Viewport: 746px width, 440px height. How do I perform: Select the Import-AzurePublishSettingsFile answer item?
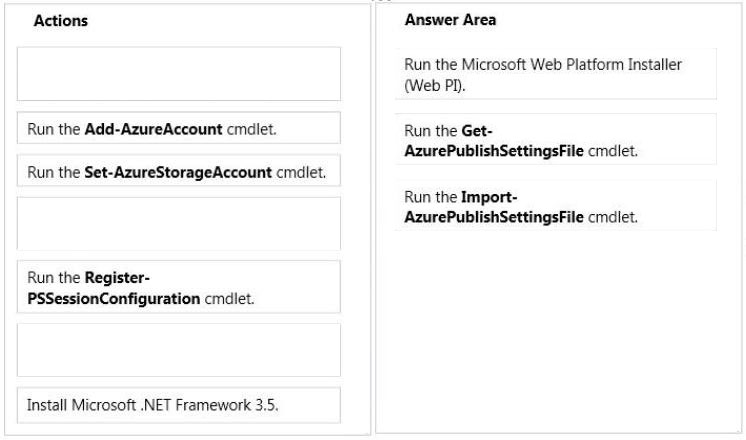coord(556,206)
